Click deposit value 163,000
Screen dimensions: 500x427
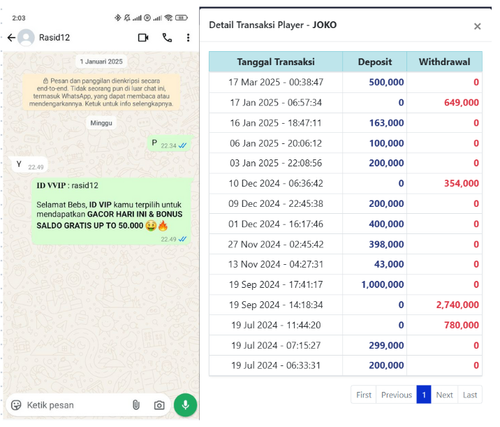click(386, 123)
